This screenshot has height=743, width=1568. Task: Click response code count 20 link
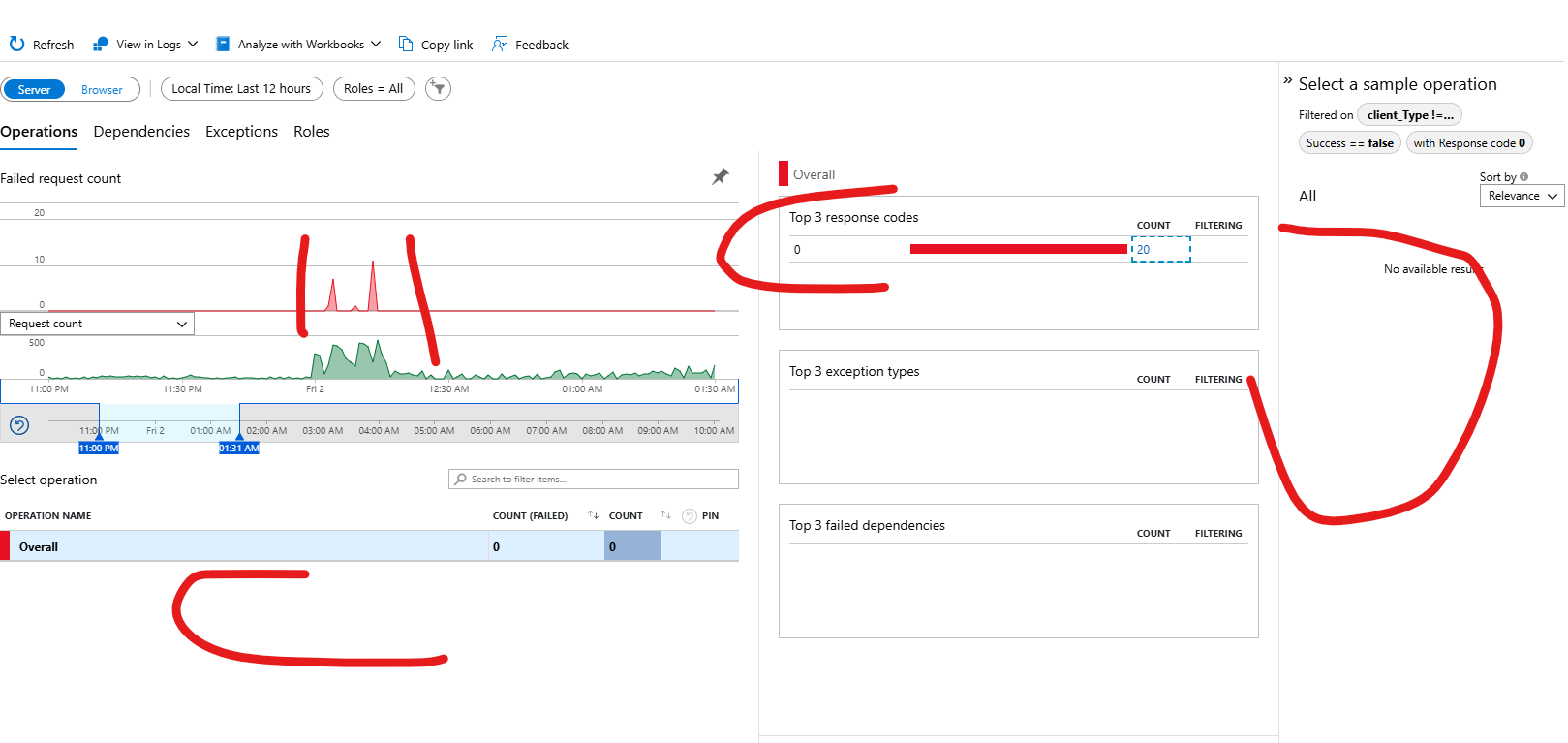pos(1144,249)
